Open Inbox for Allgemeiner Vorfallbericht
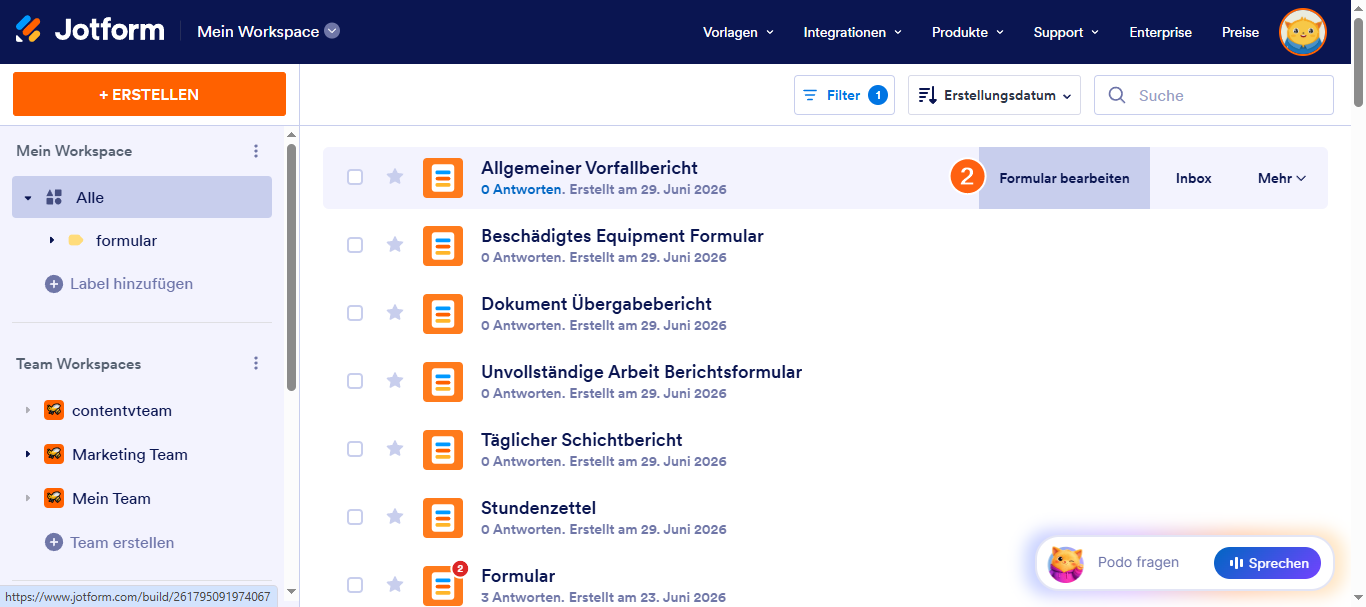Viewport: 1366px width, 607px height. (x=1193, y=178)
